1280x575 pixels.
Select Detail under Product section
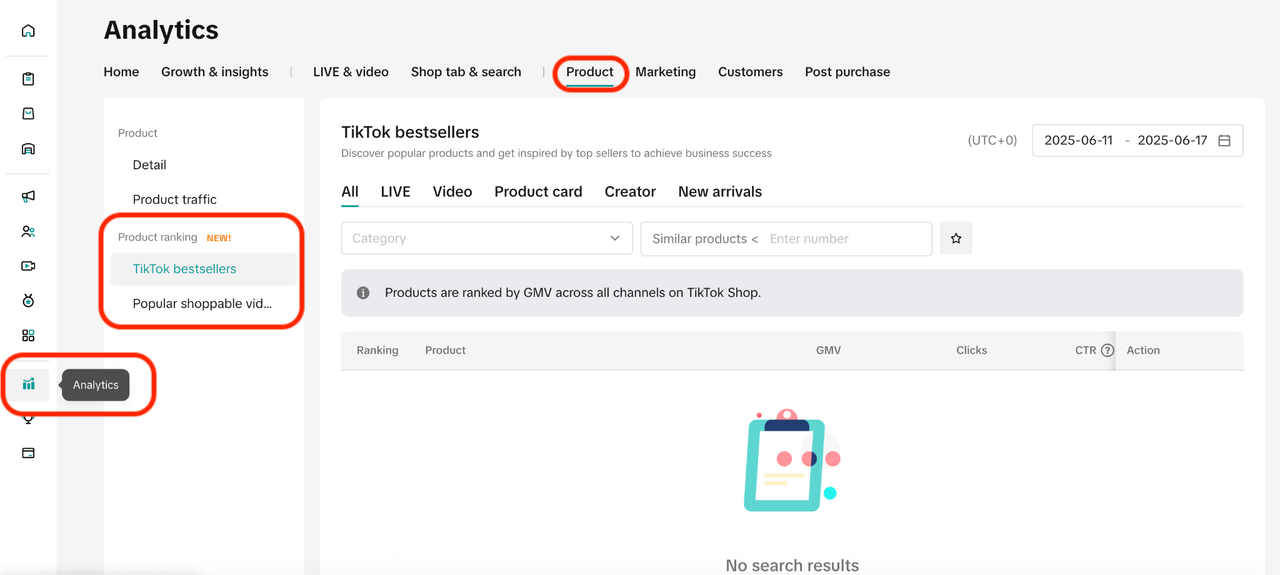tap(149, 165)
